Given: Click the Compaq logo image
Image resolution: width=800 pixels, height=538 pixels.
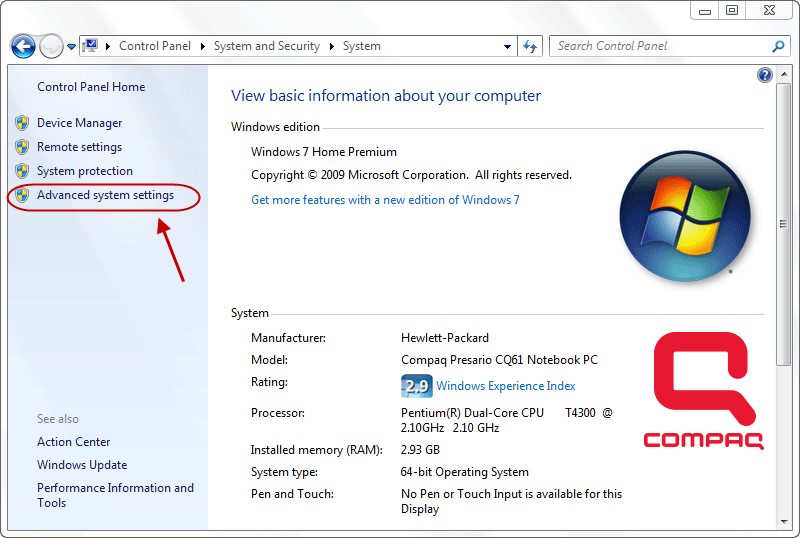Looking at the screenshot, I should pos(704,390).
